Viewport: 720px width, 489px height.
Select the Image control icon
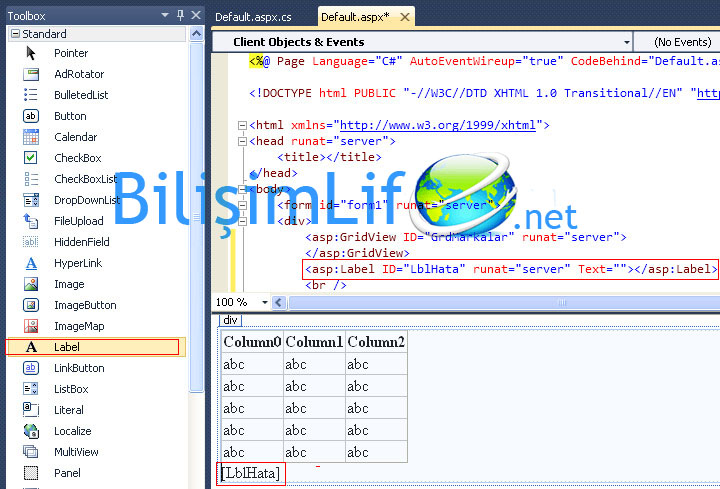31,284
